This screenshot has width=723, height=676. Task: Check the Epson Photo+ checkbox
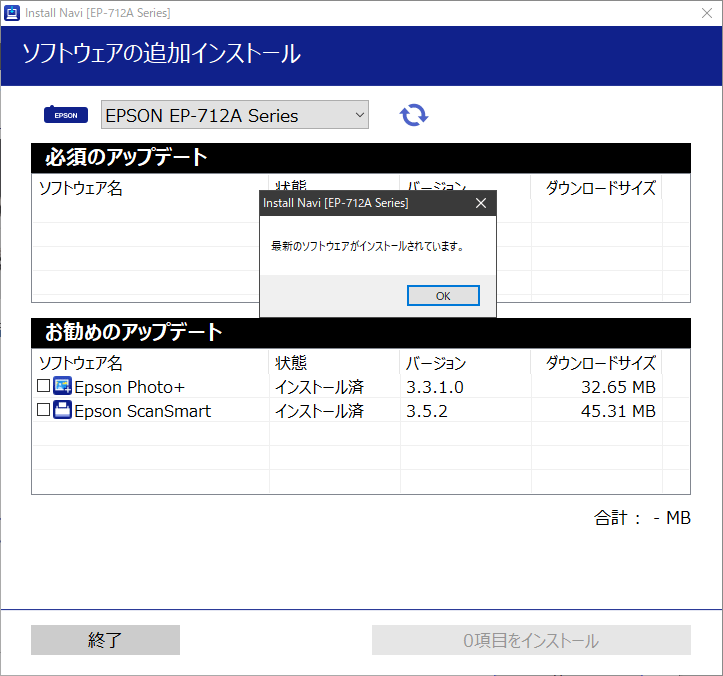click(43, 385)
